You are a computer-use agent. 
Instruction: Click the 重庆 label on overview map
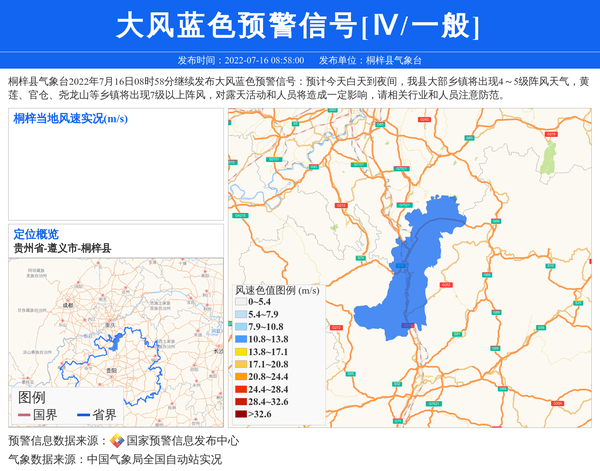[110, 325]
